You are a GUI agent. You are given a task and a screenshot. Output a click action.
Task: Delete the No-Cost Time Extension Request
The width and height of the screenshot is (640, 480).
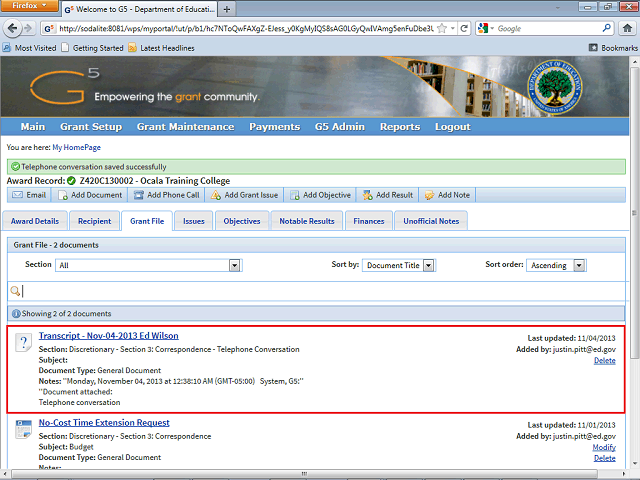pyautogui.click(x=604, y=458)
